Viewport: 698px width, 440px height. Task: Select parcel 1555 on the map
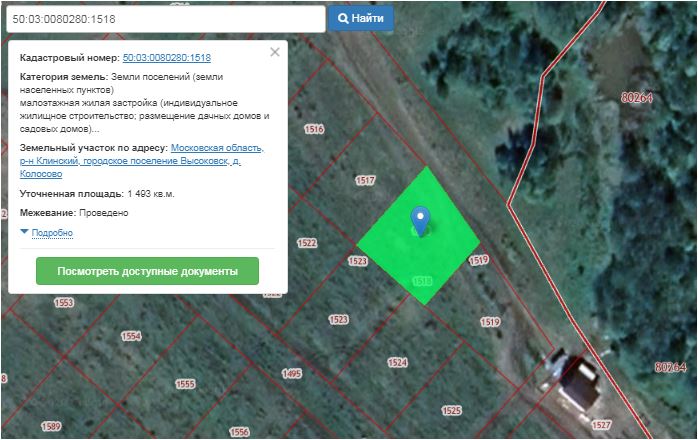pyautogui.click(x=185, y=384)
